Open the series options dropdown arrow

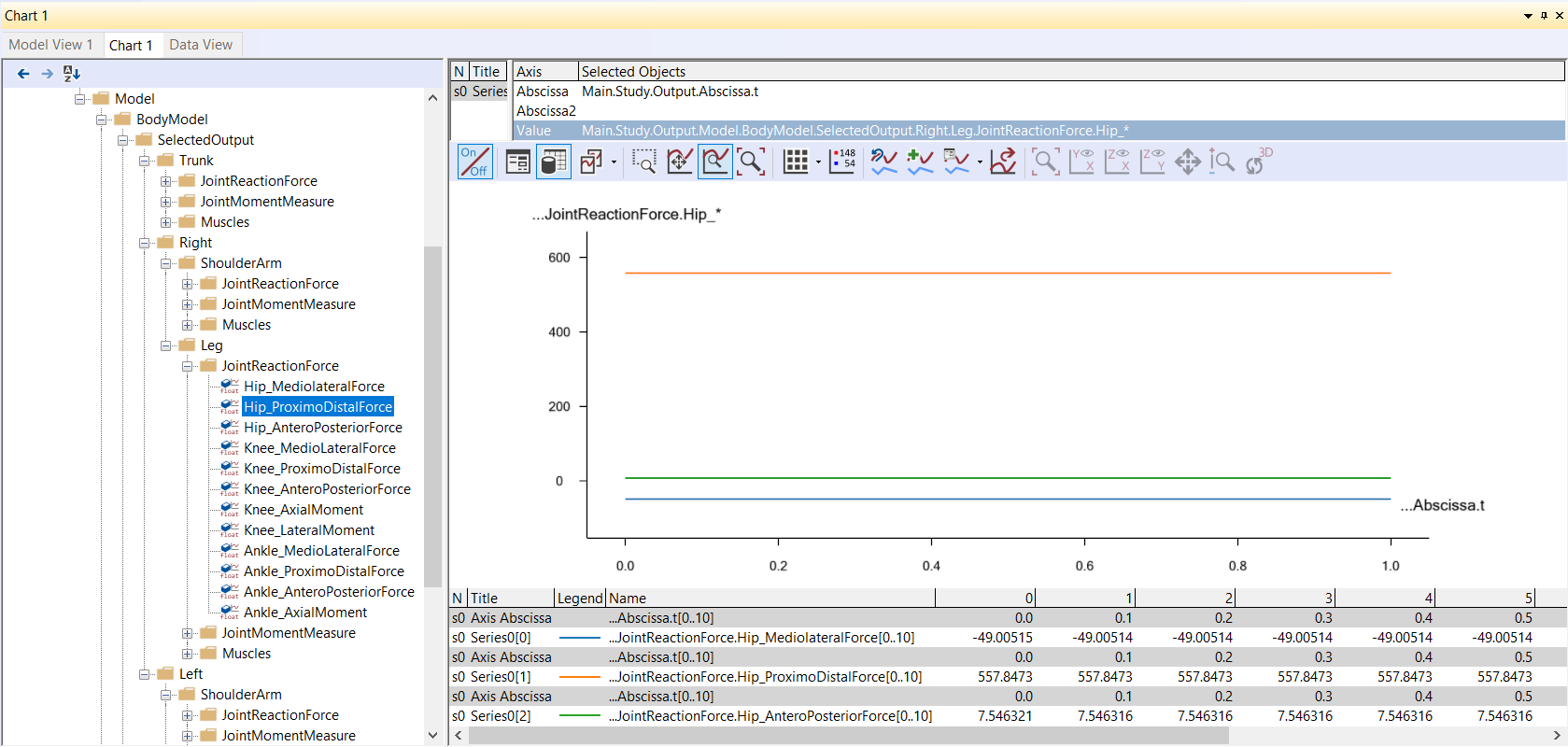click(980, 162)
